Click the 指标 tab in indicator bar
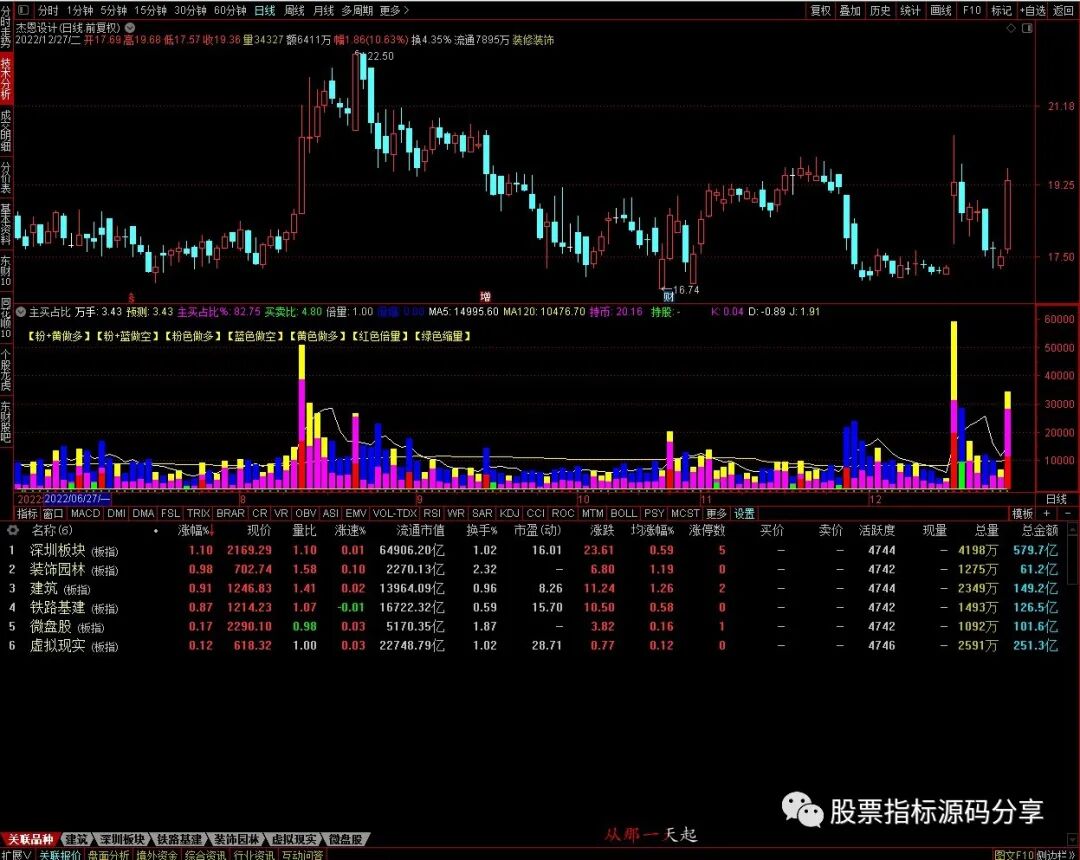The width and height of the screenshot is (1080, 860). 27,514
